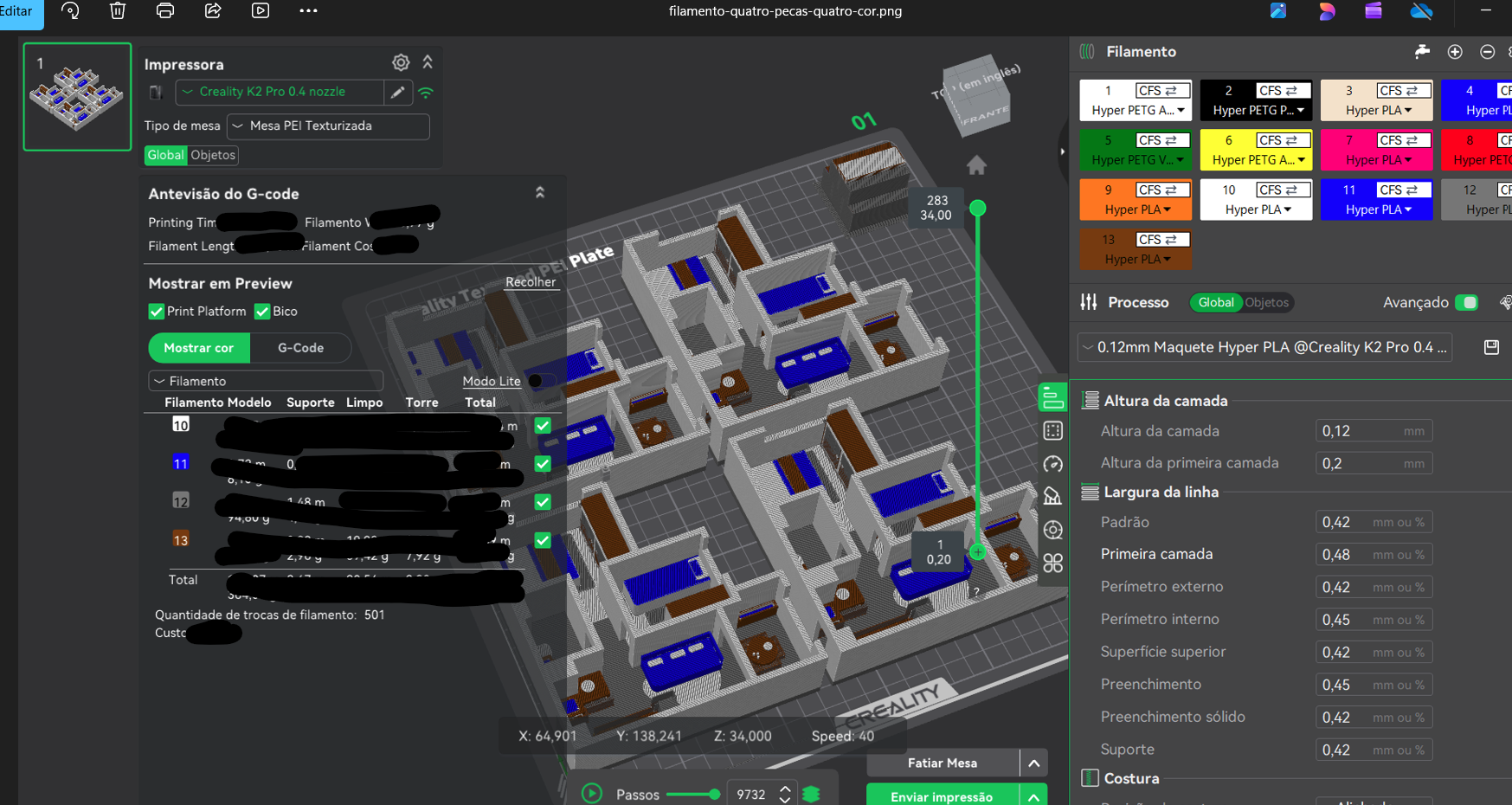Click the add filament plus icon
The width and height of the screenshot is (1512, 805).
tap(1455, 52)
